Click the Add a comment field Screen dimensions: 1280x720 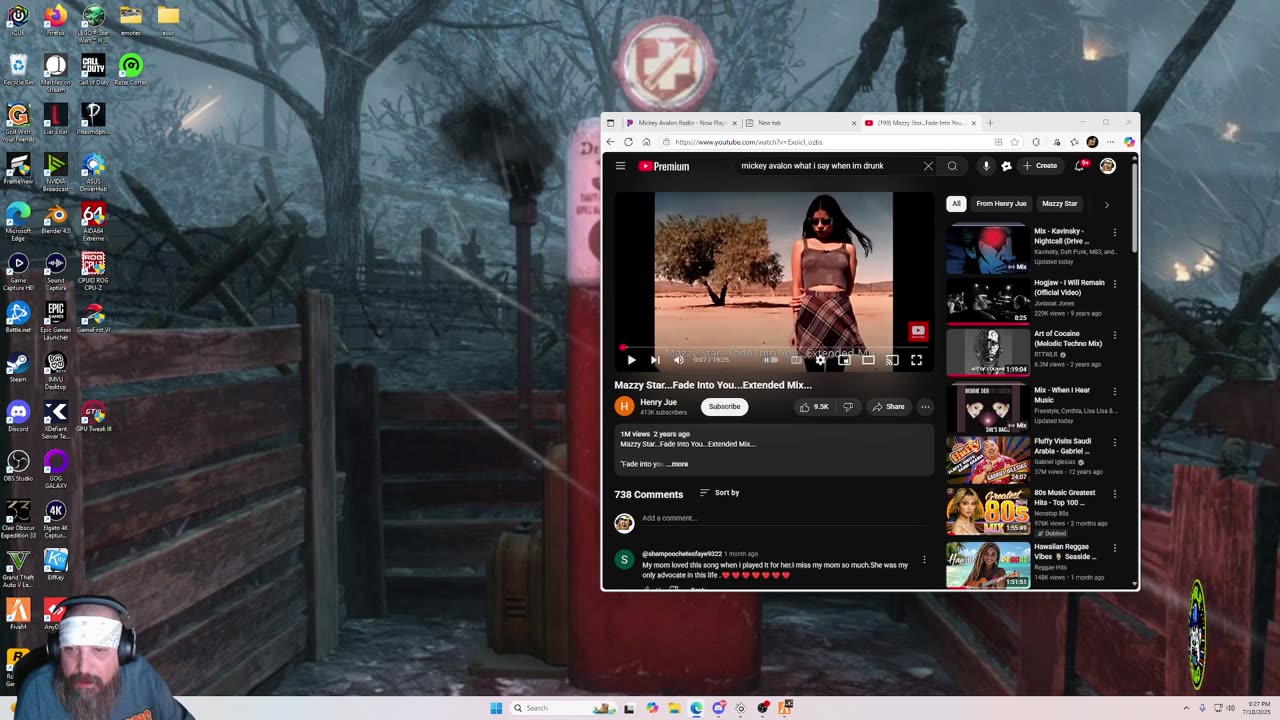pos(785,519)
